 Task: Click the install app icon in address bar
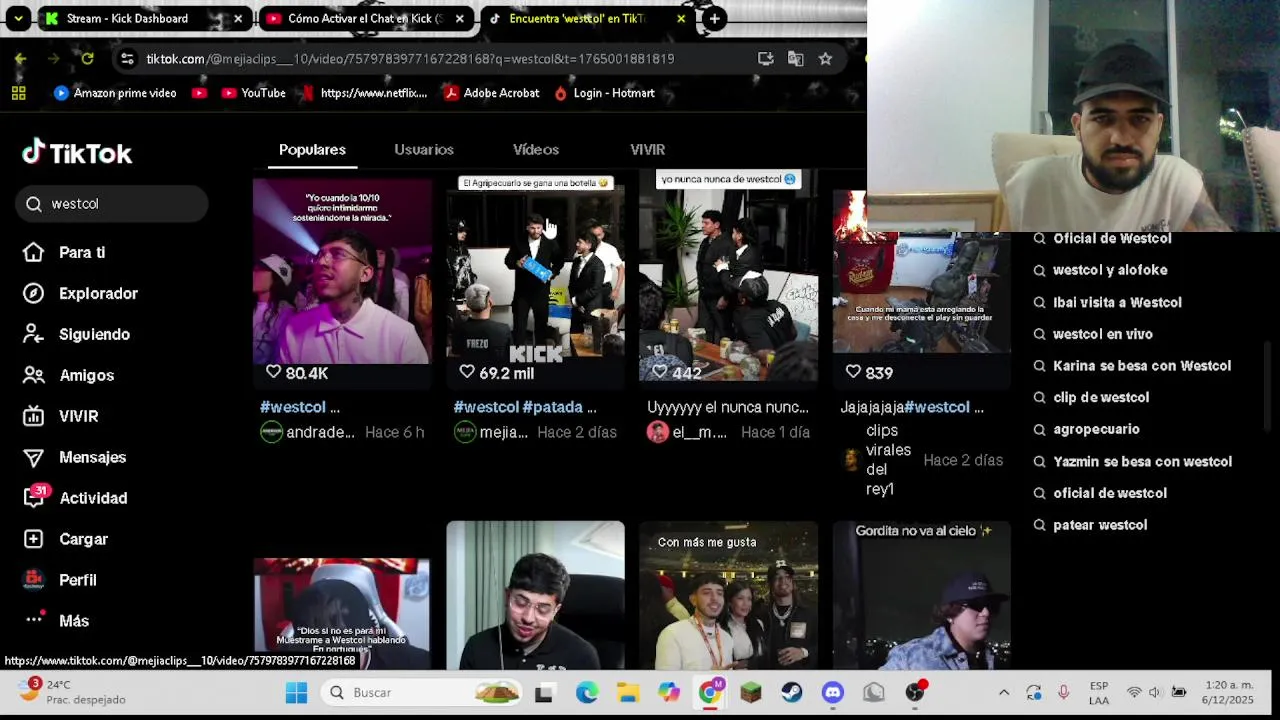coord(765,59)
